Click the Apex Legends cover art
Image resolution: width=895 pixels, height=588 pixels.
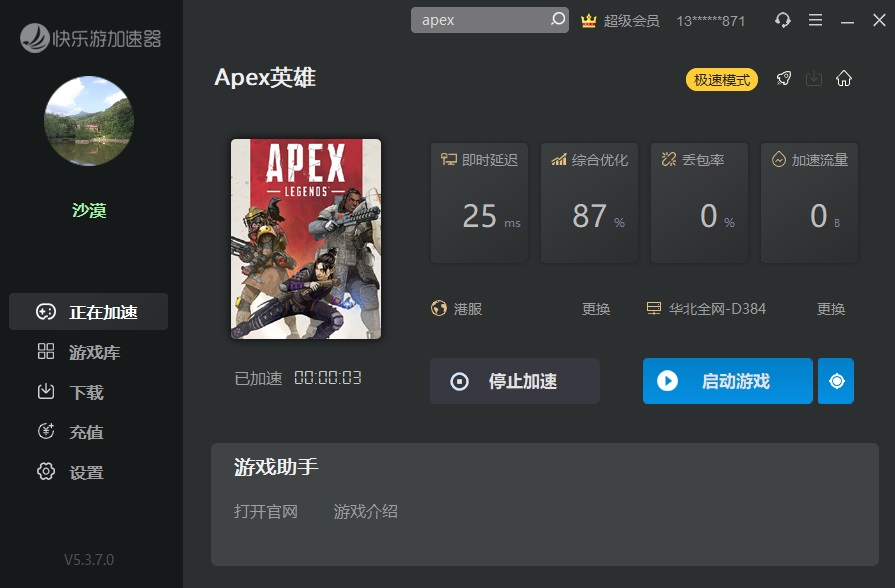(x=306, y=239)
